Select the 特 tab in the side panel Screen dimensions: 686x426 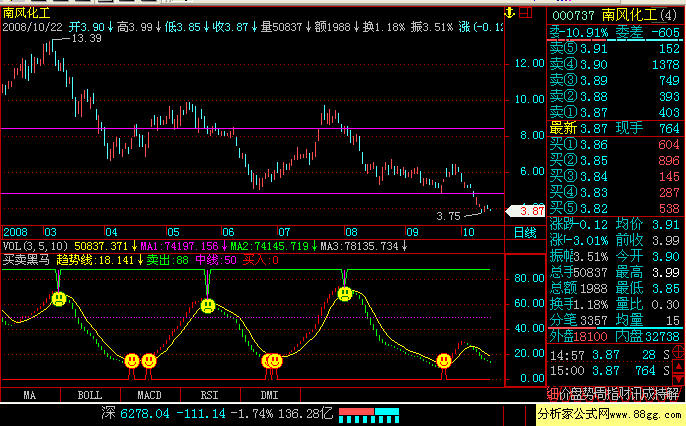click(x=661, y=394)
